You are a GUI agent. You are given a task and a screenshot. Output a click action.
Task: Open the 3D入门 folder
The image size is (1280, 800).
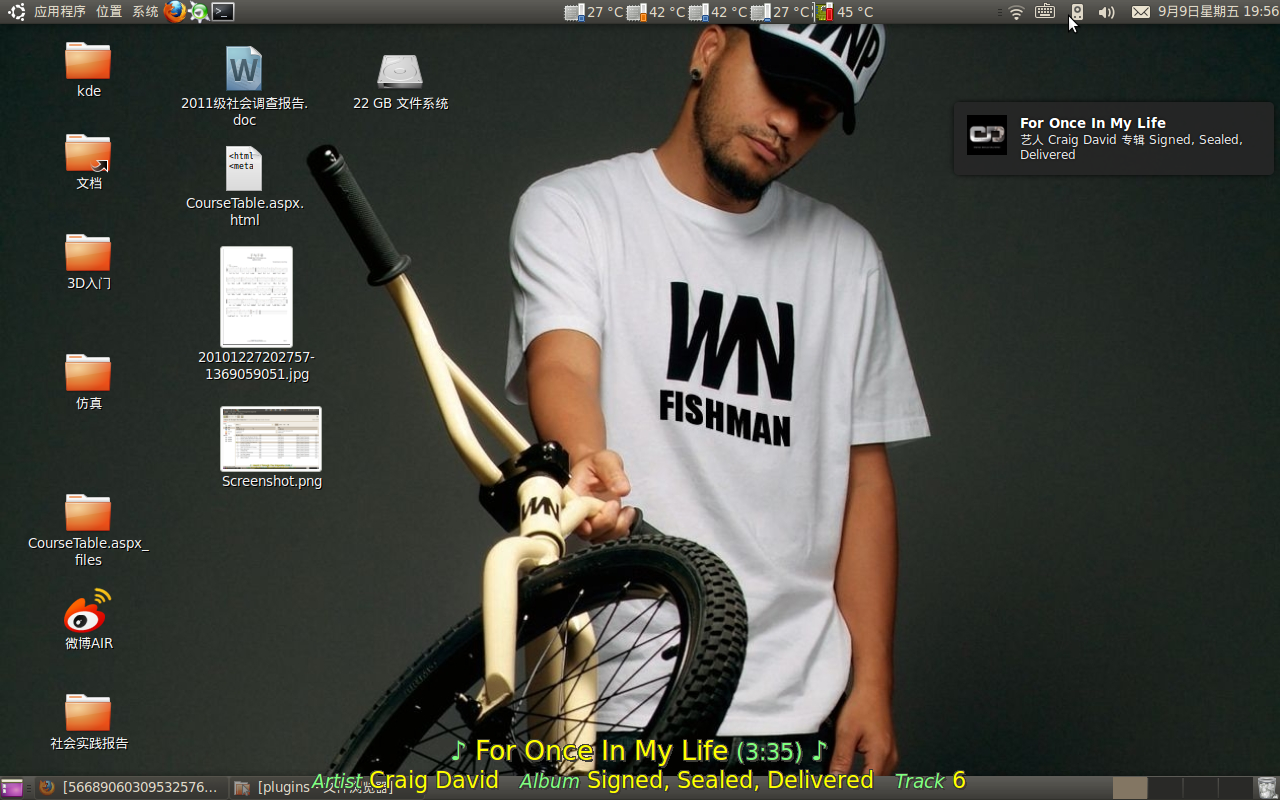(x=88, y=253)
